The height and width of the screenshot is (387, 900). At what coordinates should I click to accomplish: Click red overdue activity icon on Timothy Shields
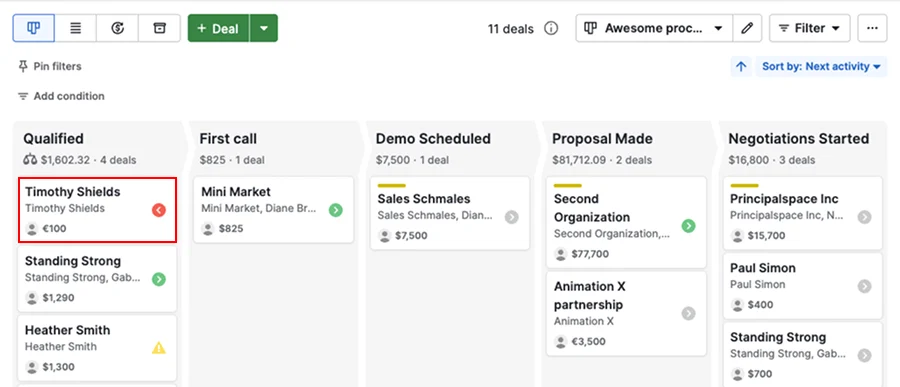tap(159, 210)
